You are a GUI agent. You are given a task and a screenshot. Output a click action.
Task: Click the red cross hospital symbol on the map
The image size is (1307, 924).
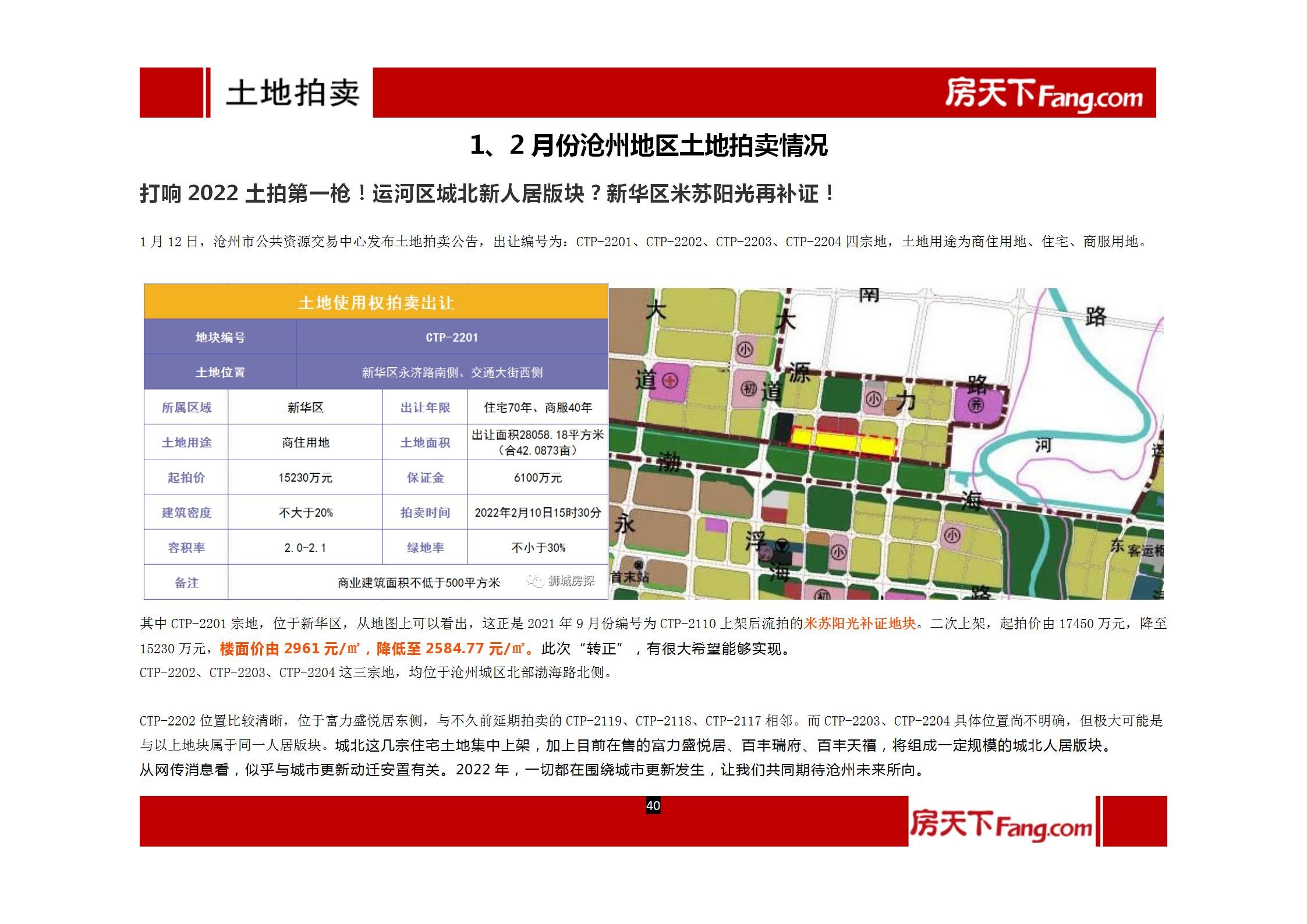[x=671, y=381]
